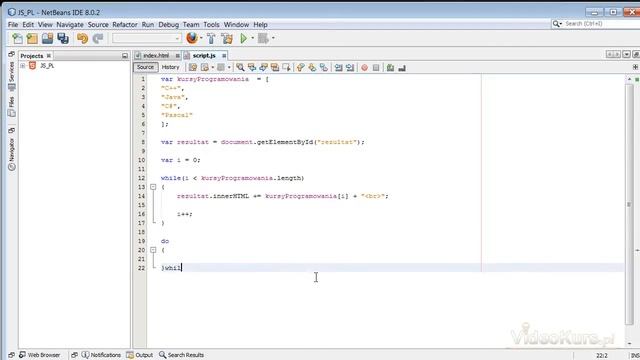Viewport: 640px width, 360px height.
Task: Collapse the while block fold at line 13
Action: (x=153, y=187)
